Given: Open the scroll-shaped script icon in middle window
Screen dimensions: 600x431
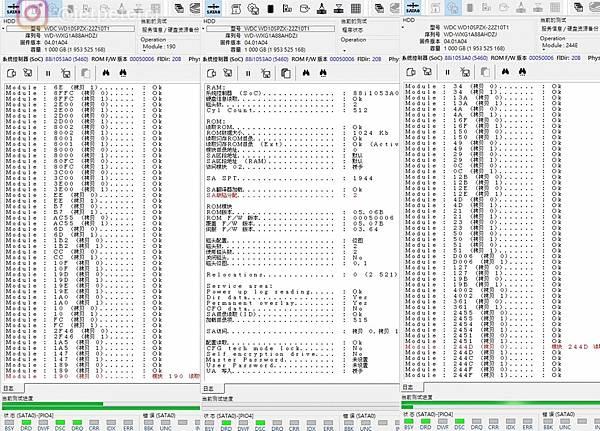Looking at the screenshot, I should pyautogui.click(x=236, y=8).
